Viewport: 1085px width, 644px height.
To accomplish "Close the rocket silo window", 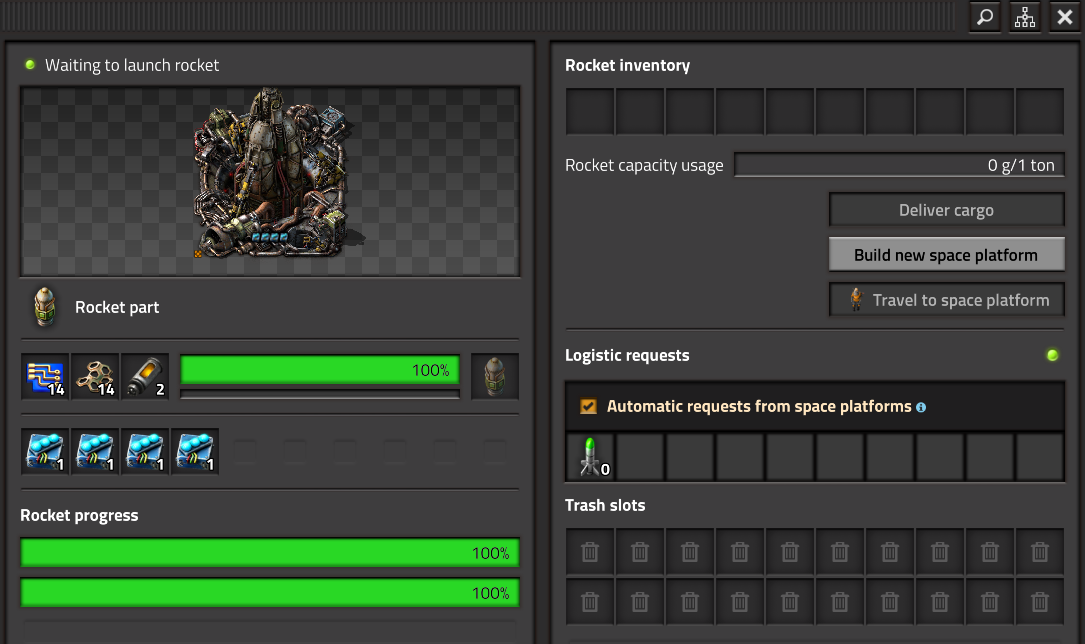I will 1065,17.
